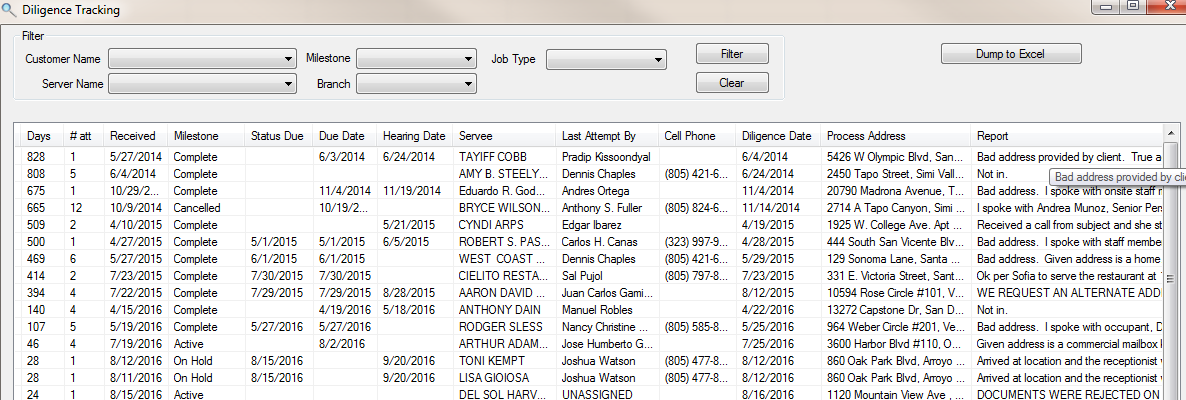Click the Cancelled milestone cell
The height and width of the screenshot is (400, 1186).
point(206,207)
